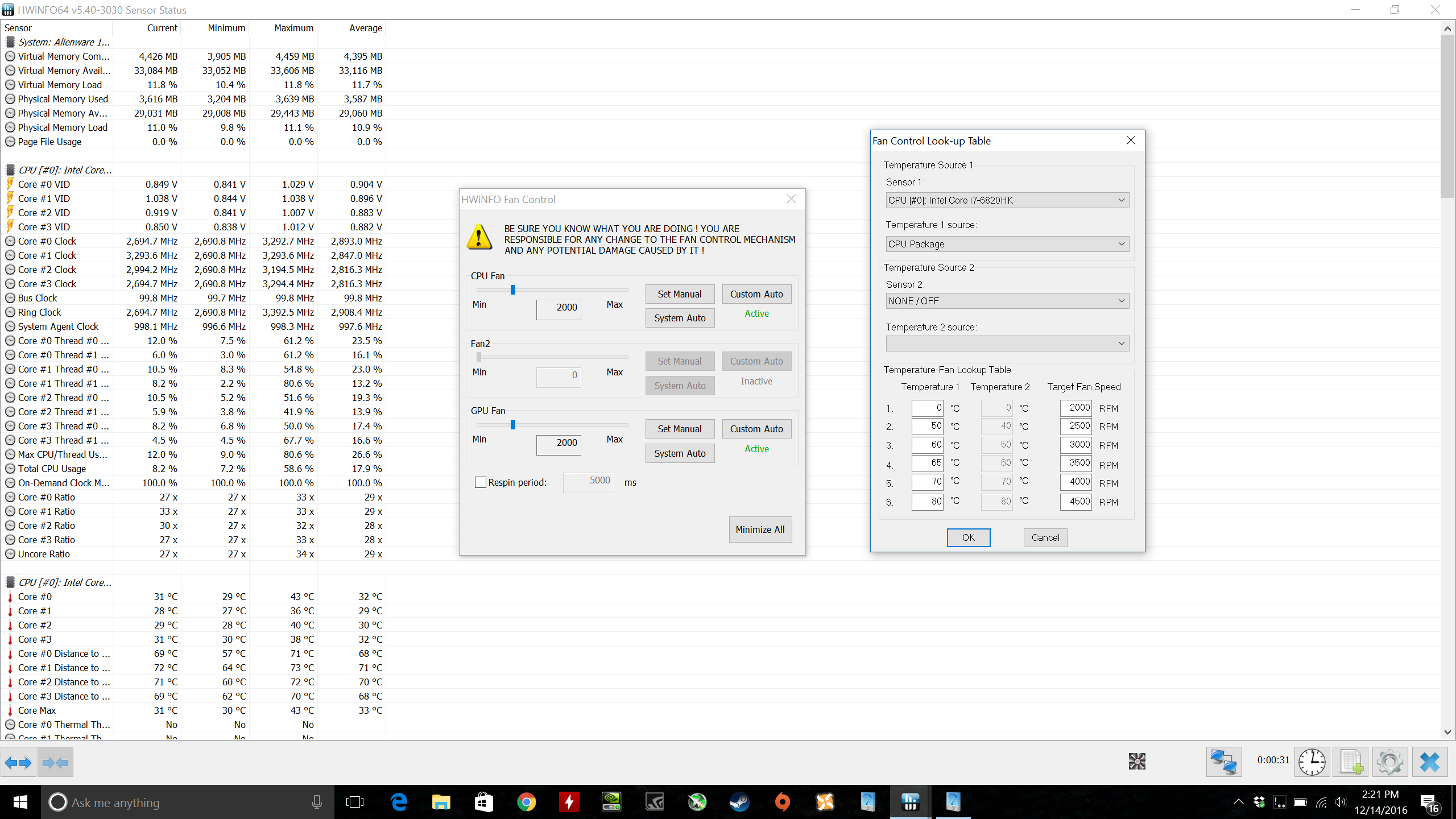Select the Core Max temperature row
This screenshot has height=819, width=1456.
point(193,710)
